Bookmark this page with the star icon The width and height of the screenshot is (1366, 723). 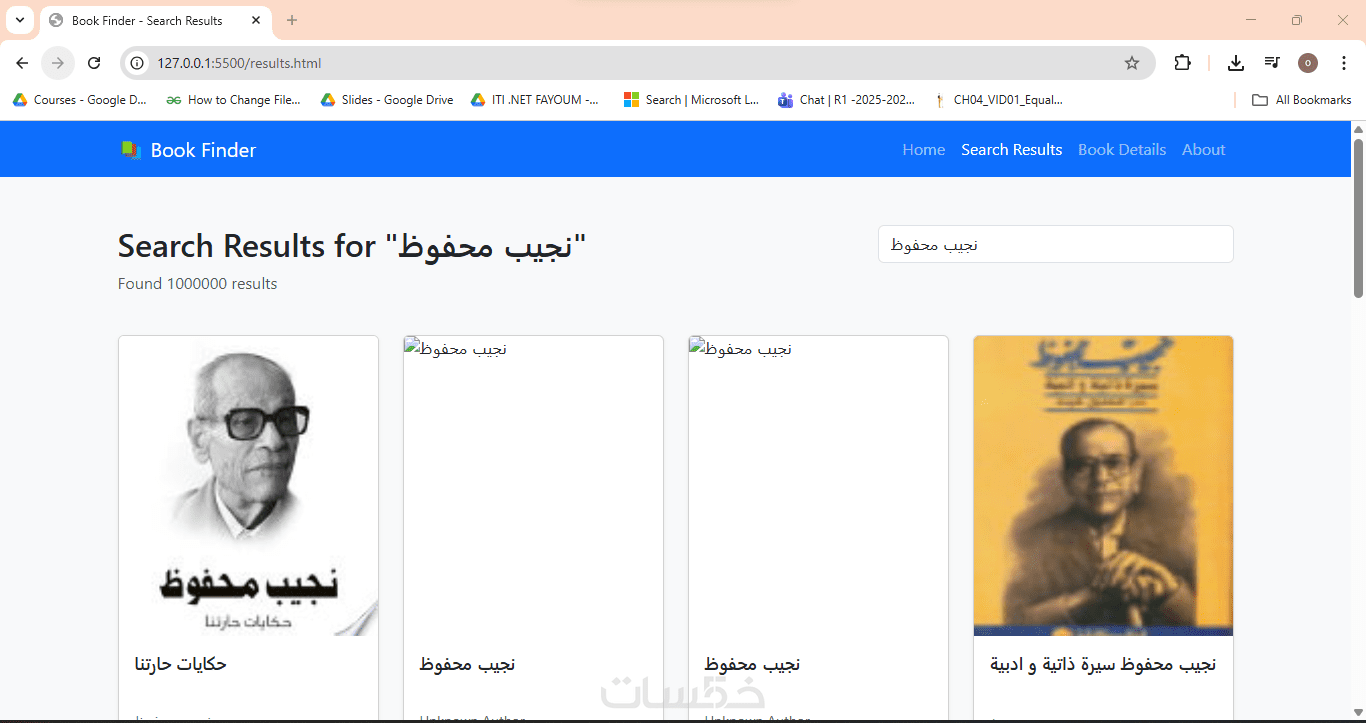coord(1132,63)
